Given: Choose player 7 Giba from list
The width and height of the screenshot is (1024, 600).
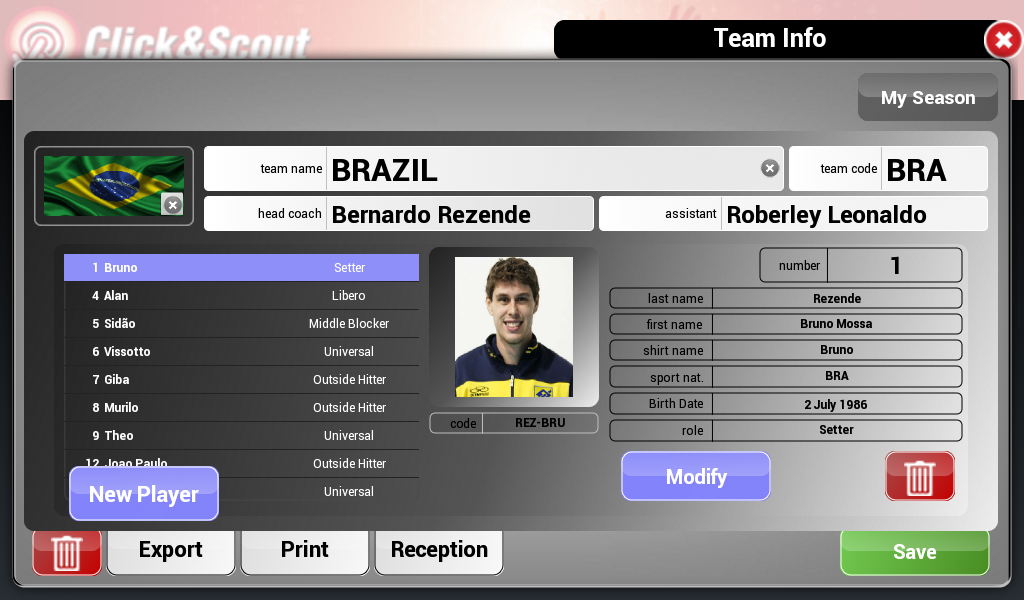Looking at the screenshot, I should pos(242,379).
